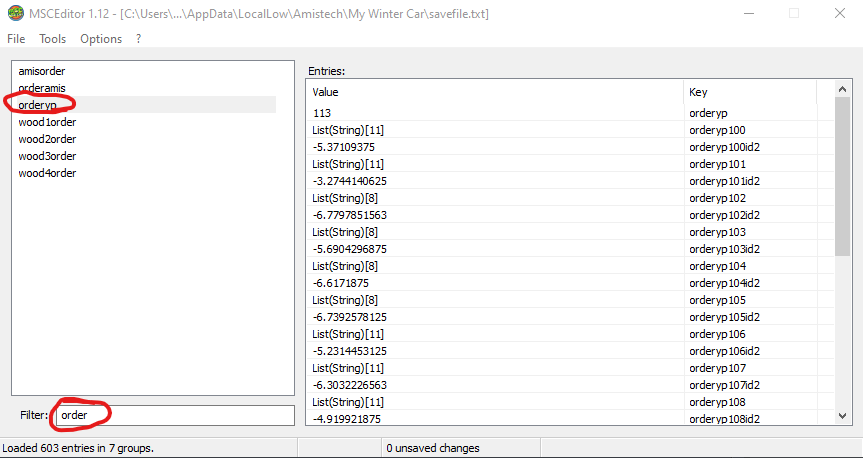Maximize the MSCEditor window
This screenshot has height=458, width=863.
pyautogui.click(x=794, y=14)
